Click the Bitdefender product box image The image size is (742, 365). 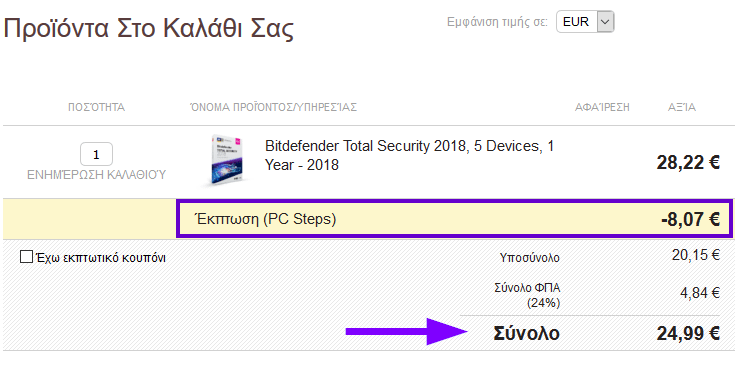226,160
